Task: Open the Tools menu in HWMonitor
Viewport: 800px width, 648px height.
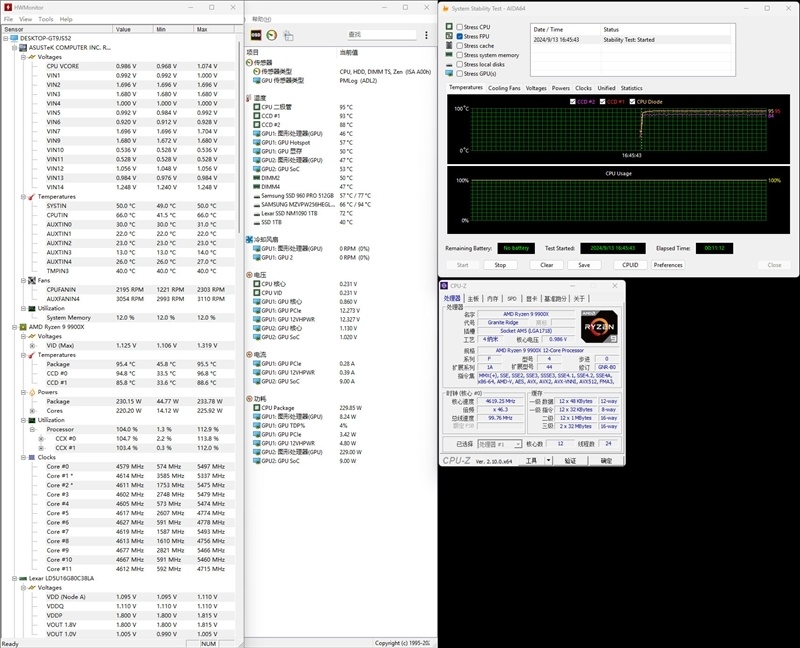Action: (45, 19)
